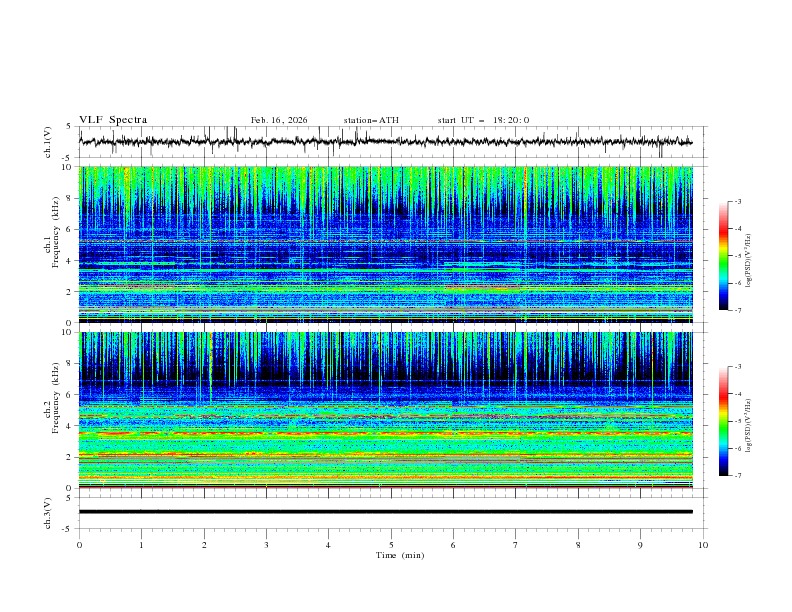Click the time axis tick label "4"

tap(328, 545)
